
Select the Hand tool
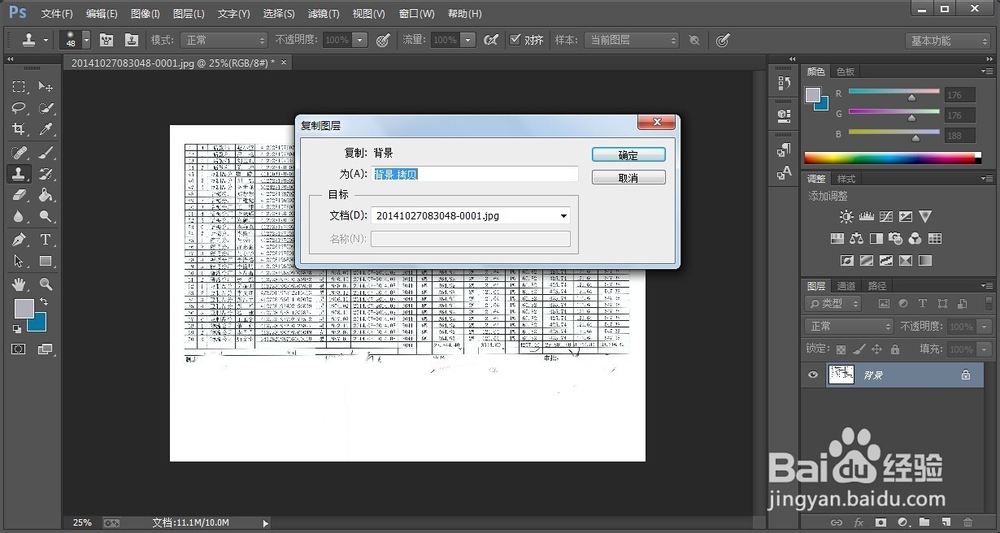click(x=19, y=284)
